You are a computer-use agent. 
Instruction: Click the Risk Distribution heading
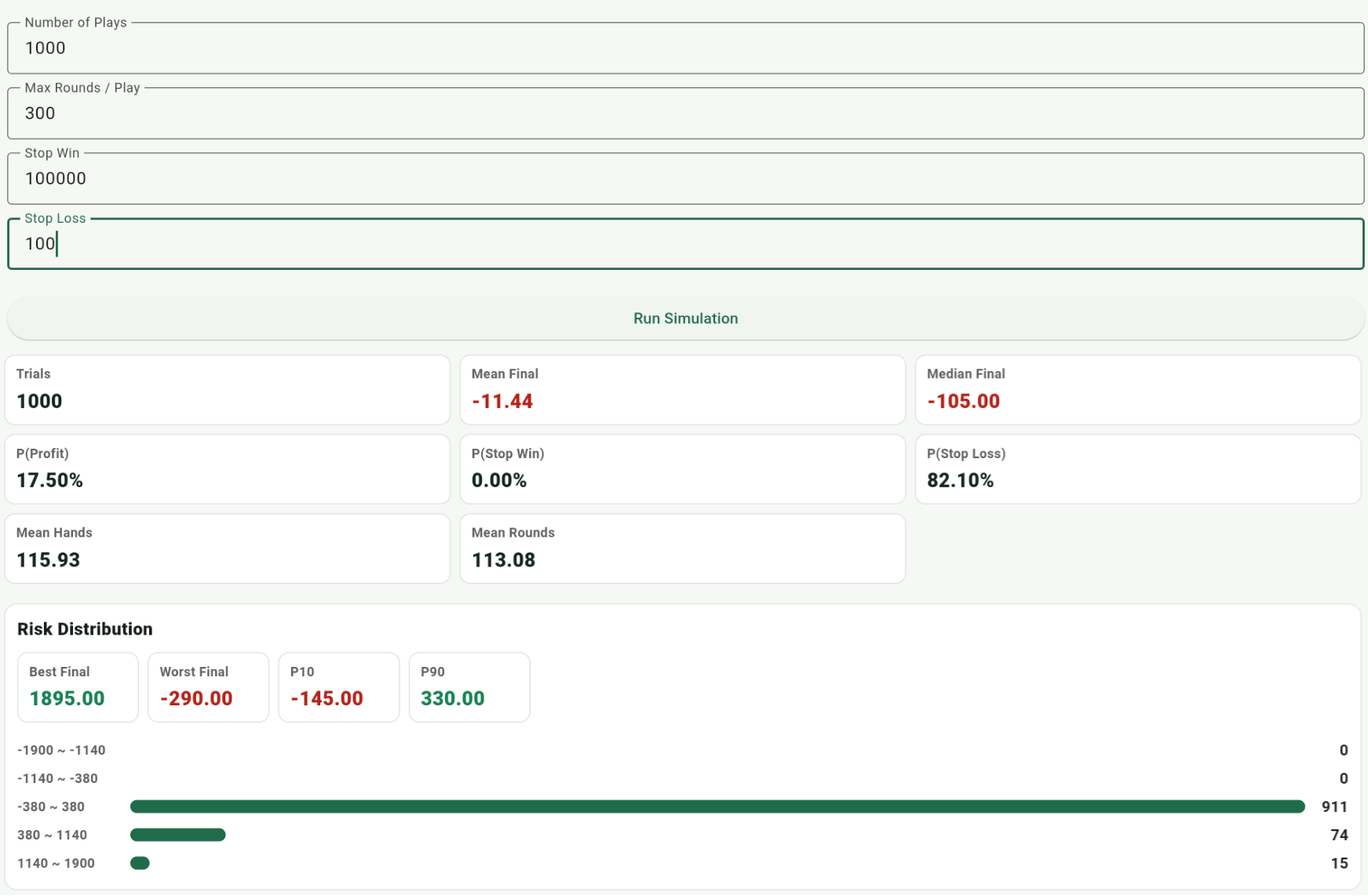85,629
